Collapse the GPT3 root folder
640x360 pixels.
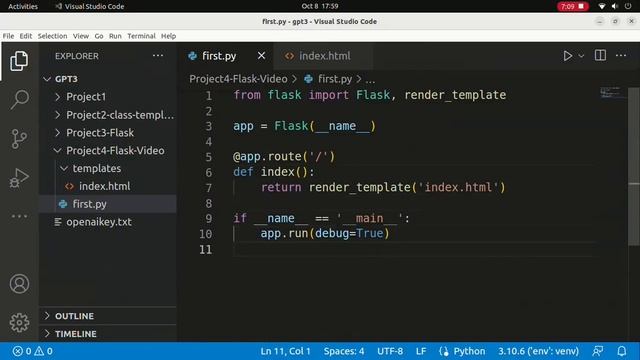click(x=47, y=79)
